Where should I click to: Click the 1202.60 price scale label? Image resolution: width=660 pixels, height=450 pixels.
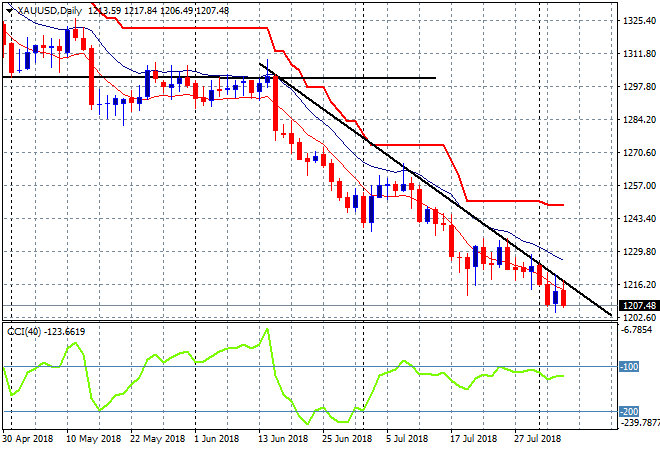(639, 317)
